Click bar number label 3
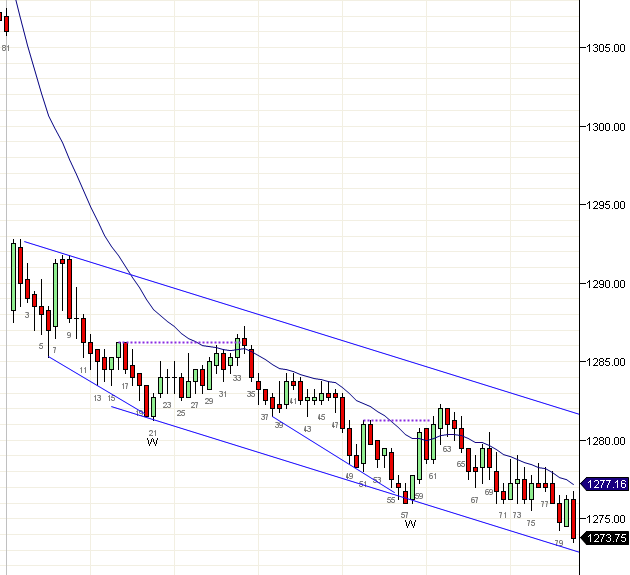The height and width of the screenshot is (575, 630). 27,315
